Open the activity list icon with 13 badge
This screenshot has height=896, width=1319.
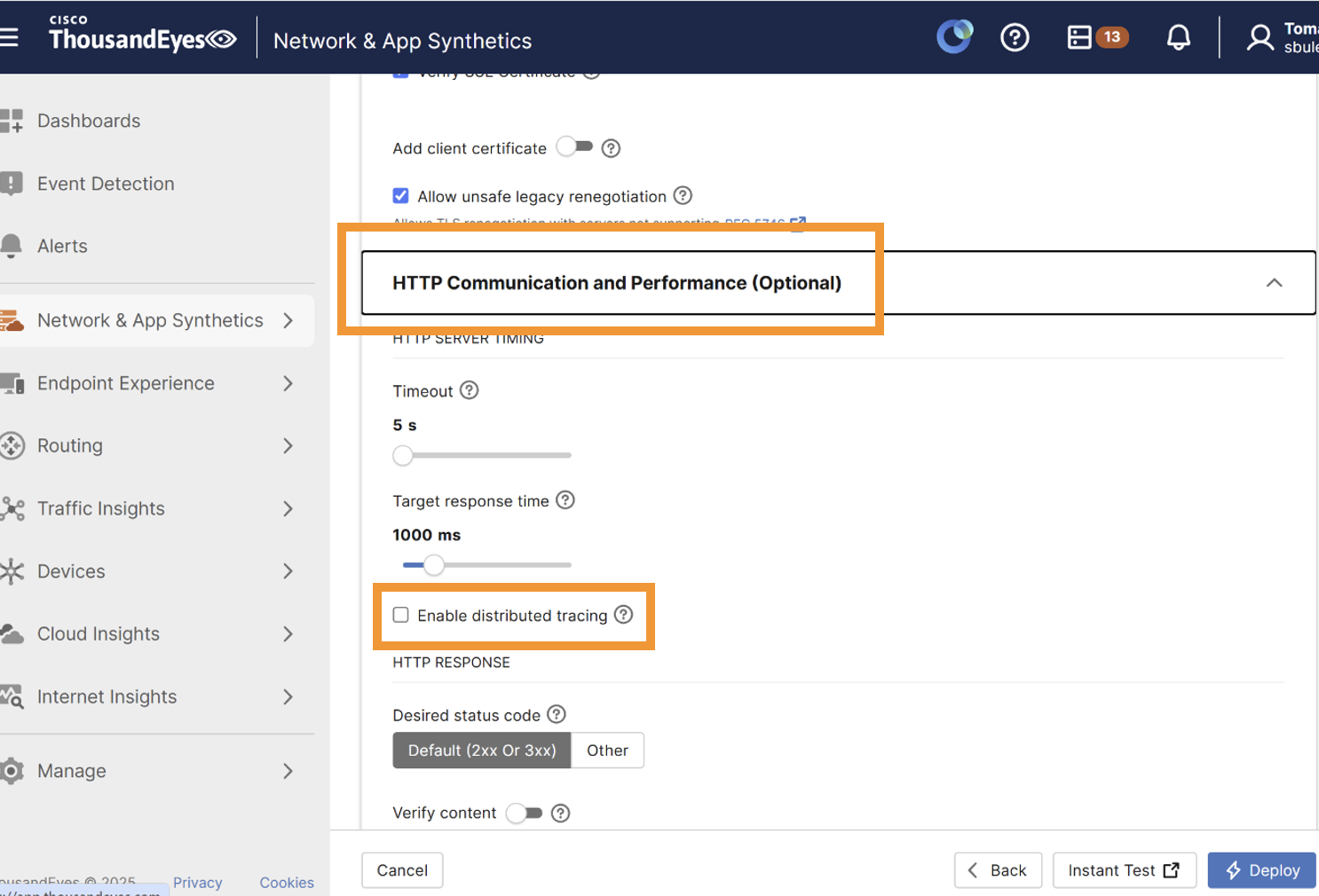pyautogui.click(x=1096, y=37)
